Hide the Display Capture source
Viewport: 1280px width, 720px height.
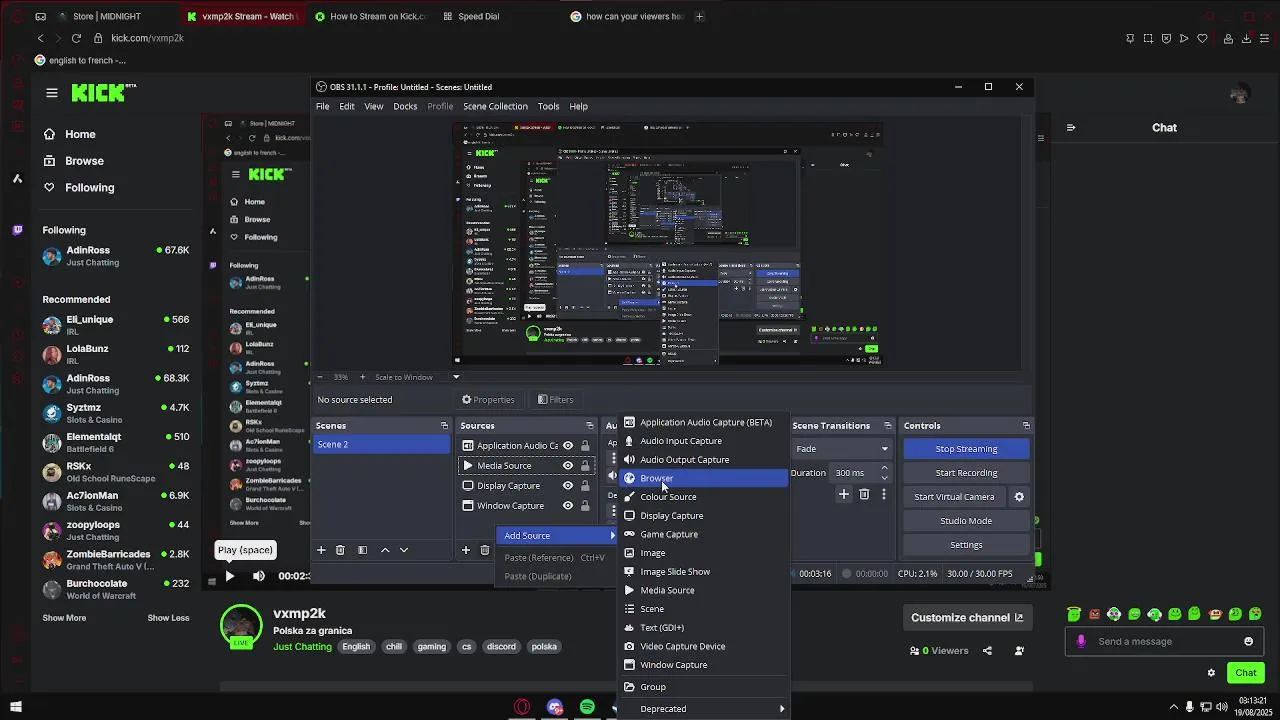[x=568, y=486]
